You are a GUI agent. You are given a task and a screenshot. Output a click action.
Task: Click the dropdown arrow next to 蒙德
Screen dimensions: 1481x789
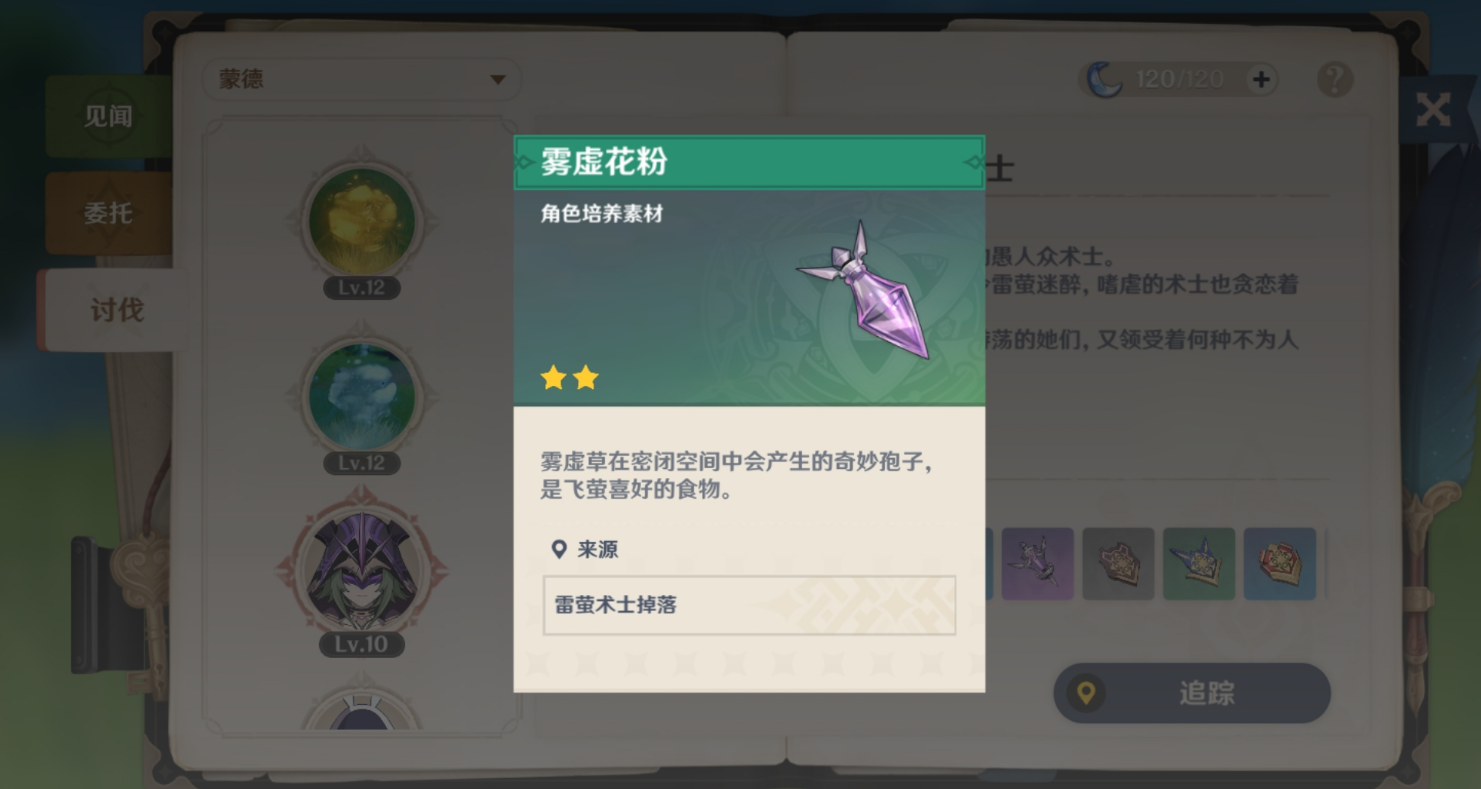(497, 80)
